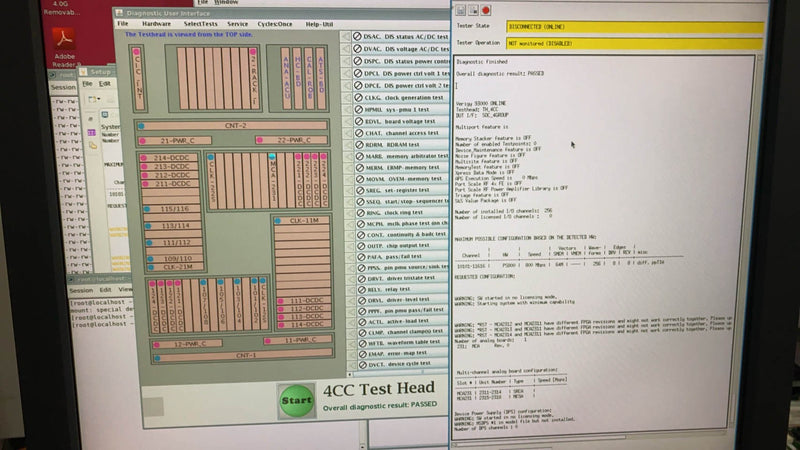Expand the arrow beside PAFA pass/fail test
Screen dimensions: 800x450
point(350,257)
